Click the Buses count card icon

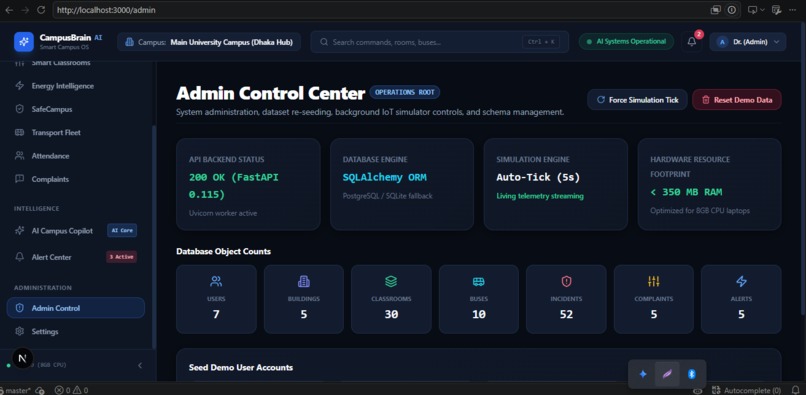coord(479,281)
